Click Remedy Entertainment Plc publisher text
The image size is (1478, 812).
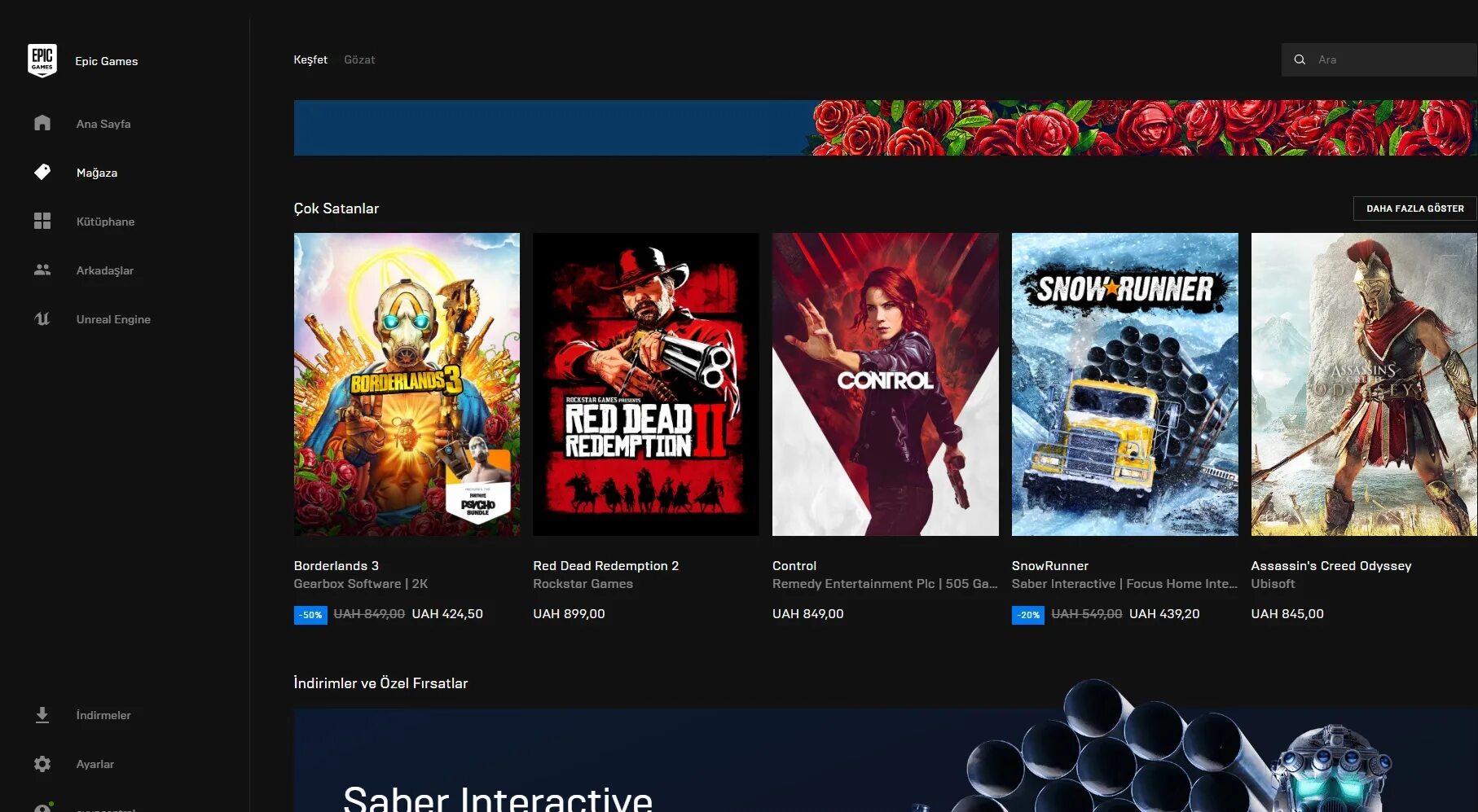click(885, 584)
